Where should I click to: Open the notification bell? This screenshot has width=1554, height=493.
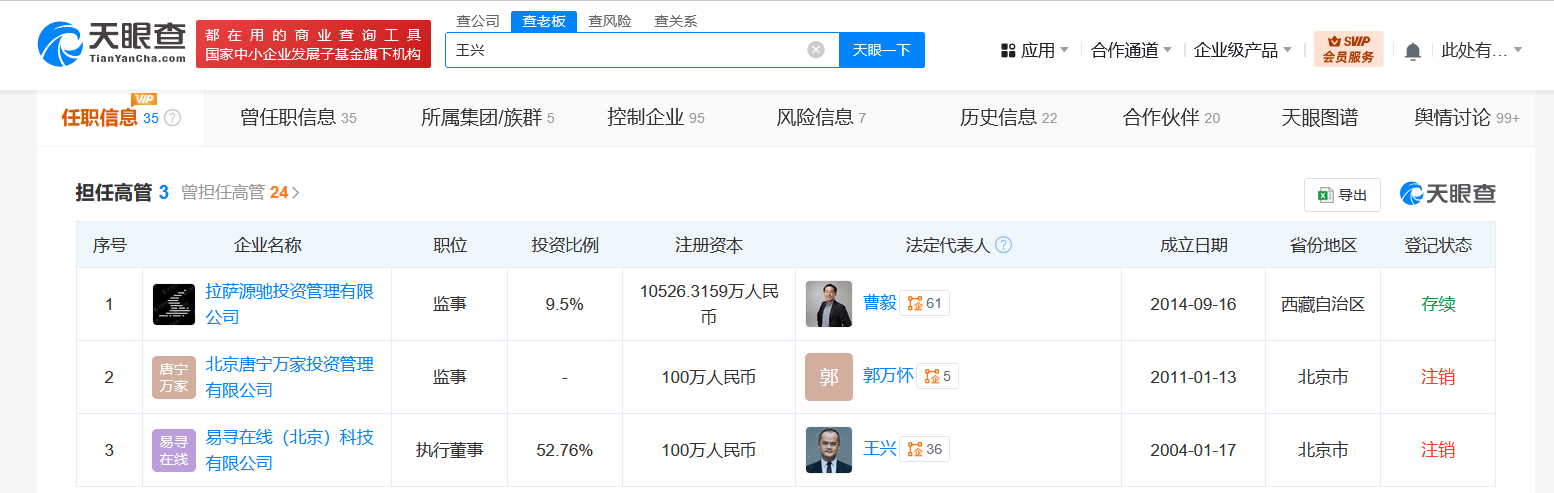point(1412,51)
